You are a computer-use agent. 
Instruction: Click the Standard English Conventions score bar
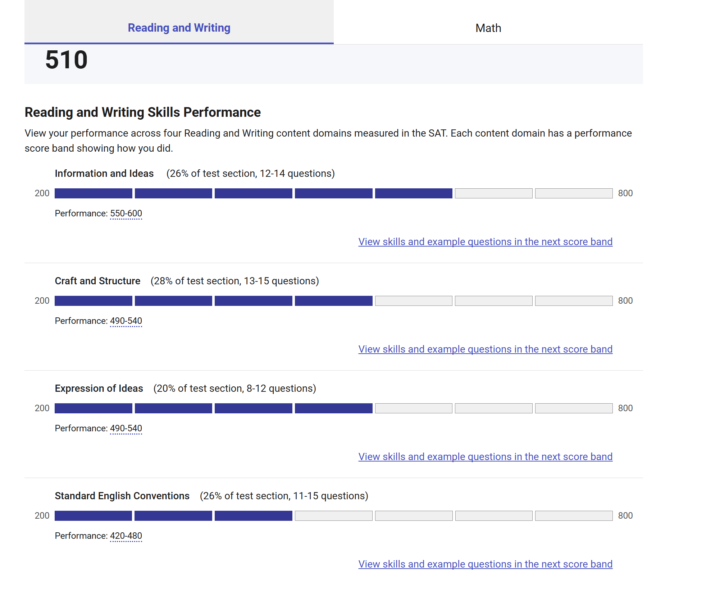(333, 516)
